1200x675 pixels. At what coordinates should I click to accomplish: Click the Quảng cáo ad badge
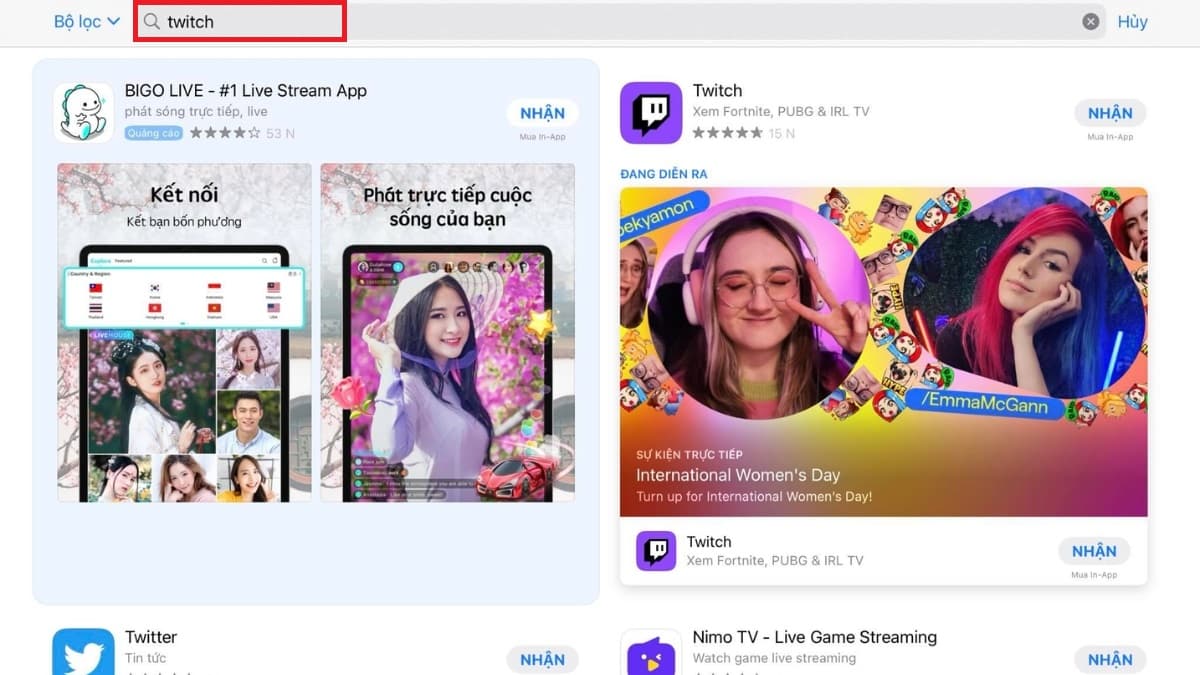tap(153, 133)
